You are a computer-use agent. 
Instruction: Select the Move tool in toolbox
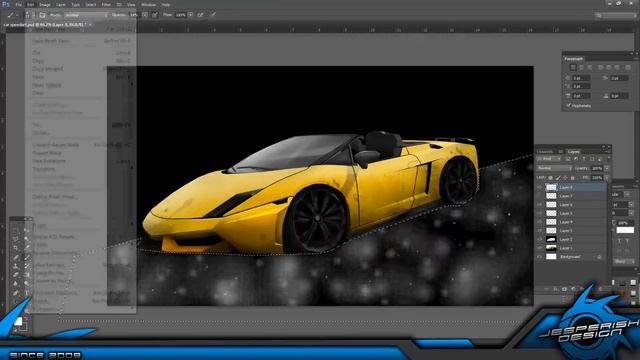click(x=27, y=230)
